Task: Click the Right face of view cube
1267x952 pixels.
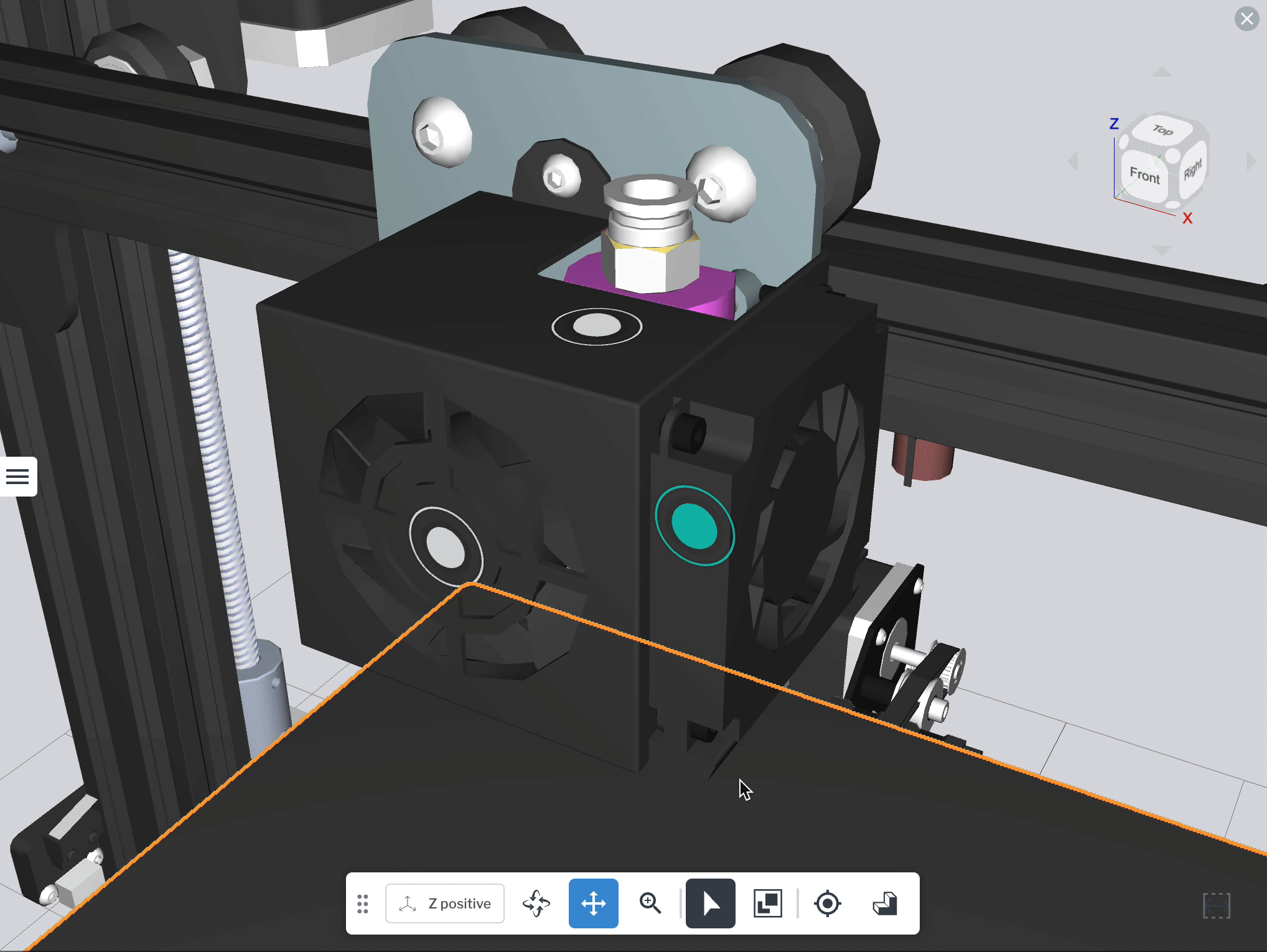Action: [x=1192, y=169]
